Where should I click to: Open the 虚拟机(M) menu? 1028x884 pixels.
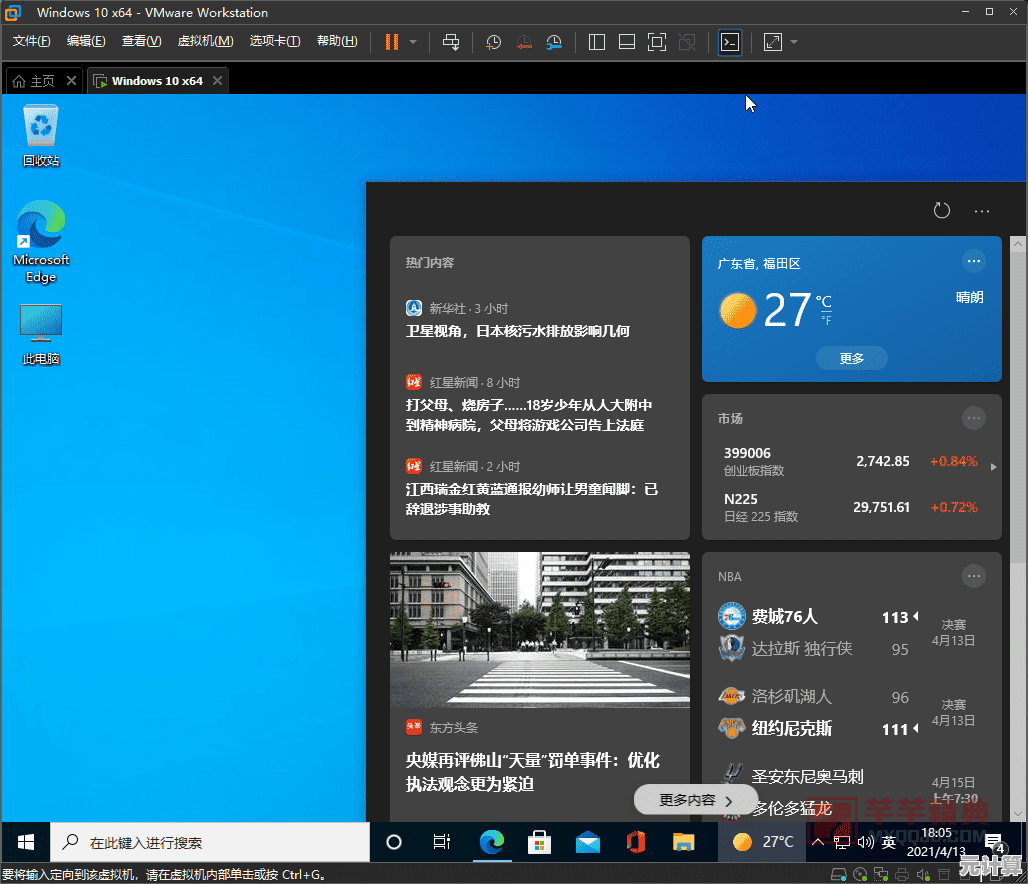pyautogui.click(x=205, y=41)
